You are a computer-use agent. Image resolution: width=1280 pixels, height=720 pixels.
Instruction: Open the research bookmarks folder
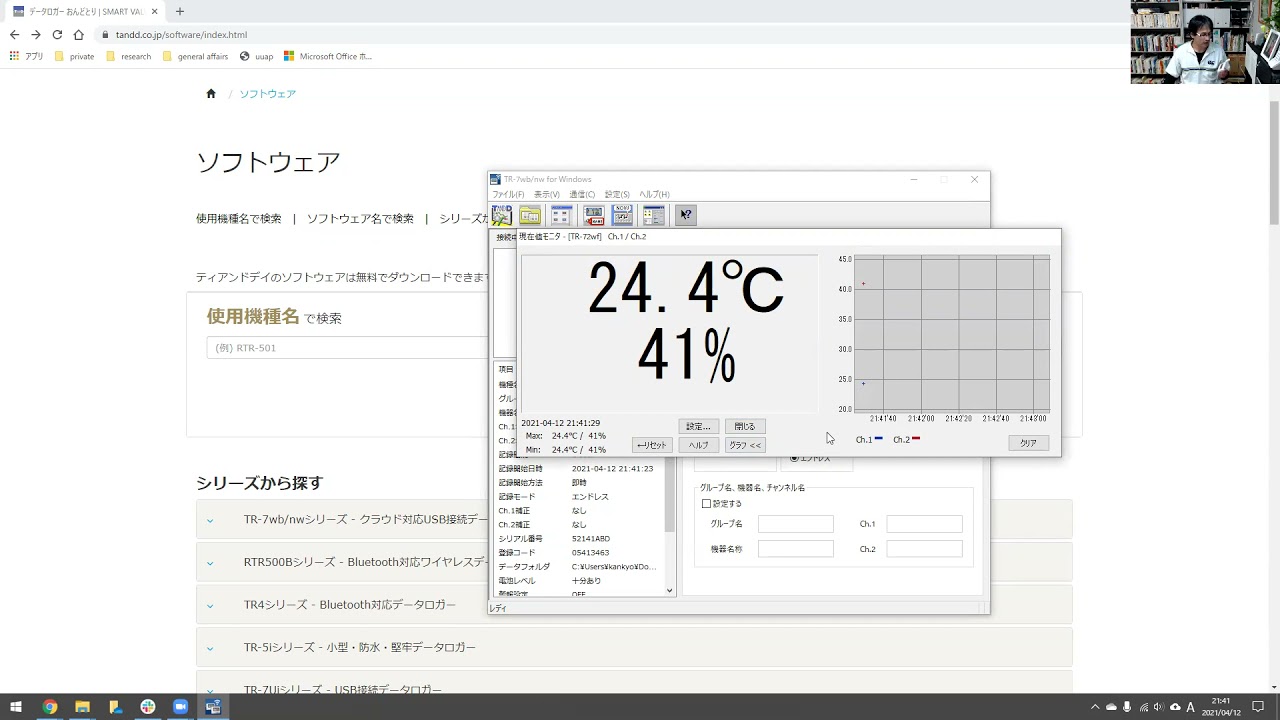click(129, 56)
